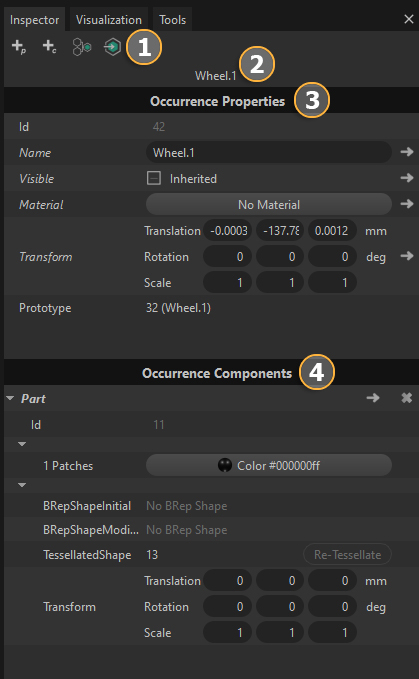419x679 pixels.
Task: Click the arrow next to Visible row
Action: (406, 178)
